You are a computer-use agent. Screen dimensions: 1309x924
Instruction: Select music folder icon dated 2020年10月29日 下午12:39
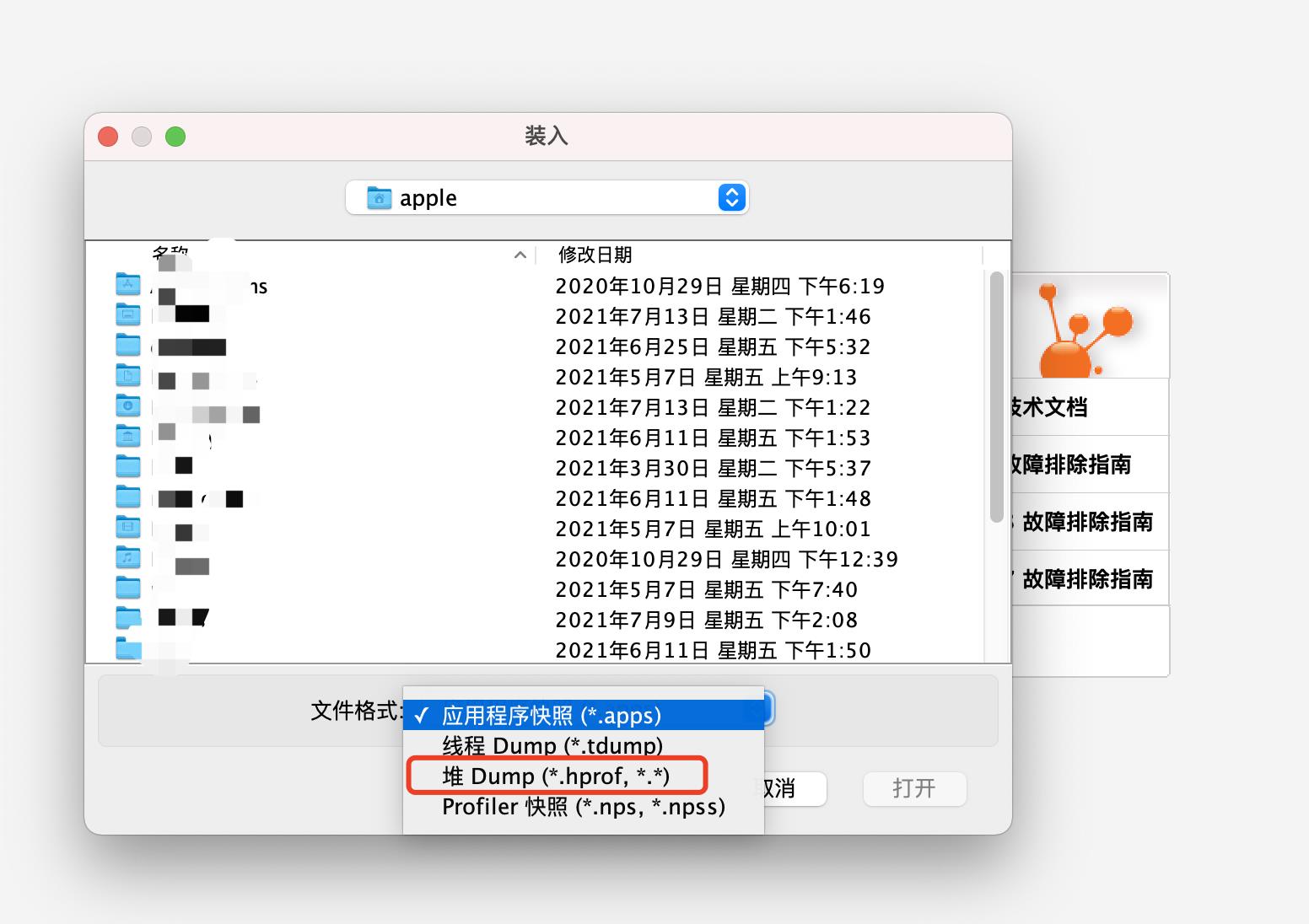coord(128,559)
